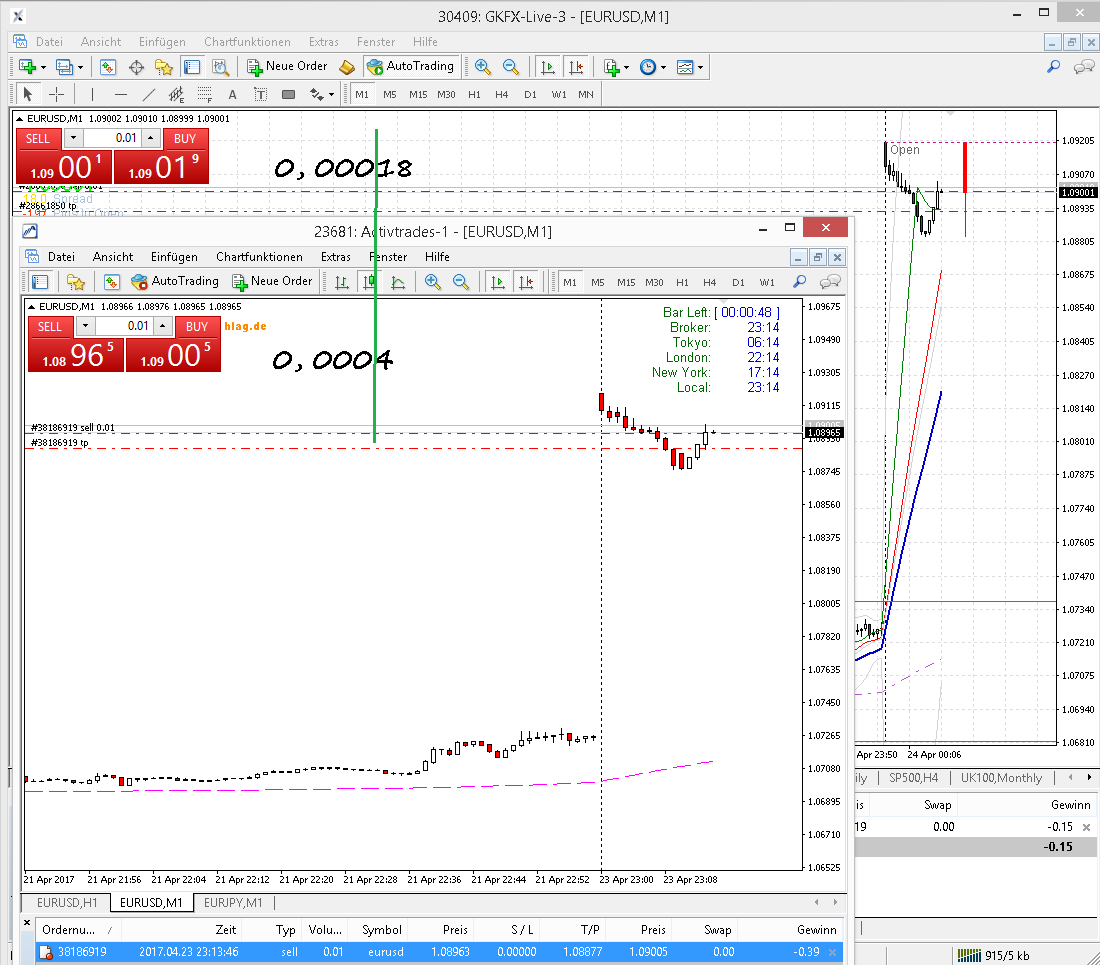Draw a horizontal line on the chart
The height and width of the screenshot is (965, 1100).
tap(121, 95)
